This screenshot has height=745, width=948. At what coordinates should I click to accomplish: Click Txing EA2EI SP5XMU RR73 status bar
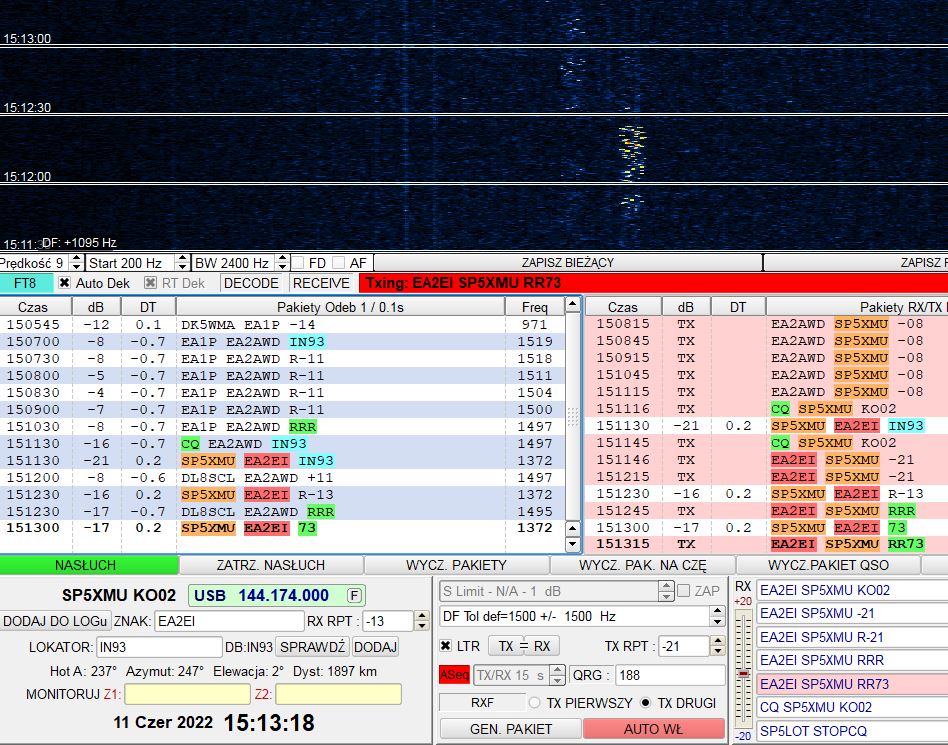pos(653,283)
